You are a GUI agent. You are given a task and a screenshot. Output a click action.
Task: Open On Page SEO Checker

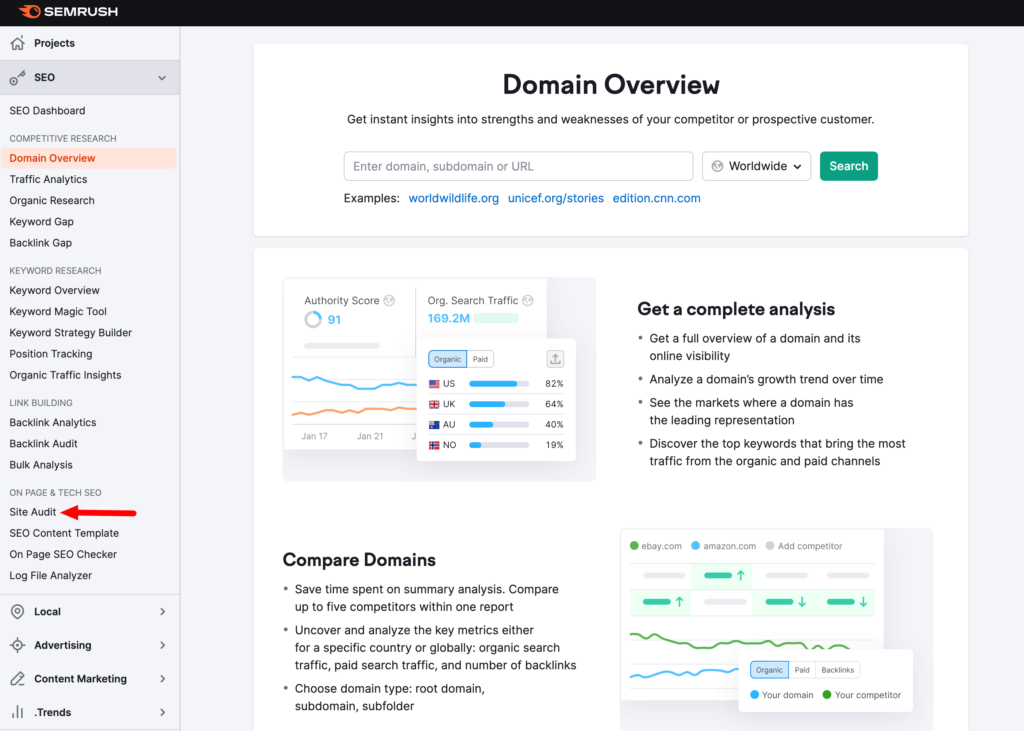(x=63, y=555)
